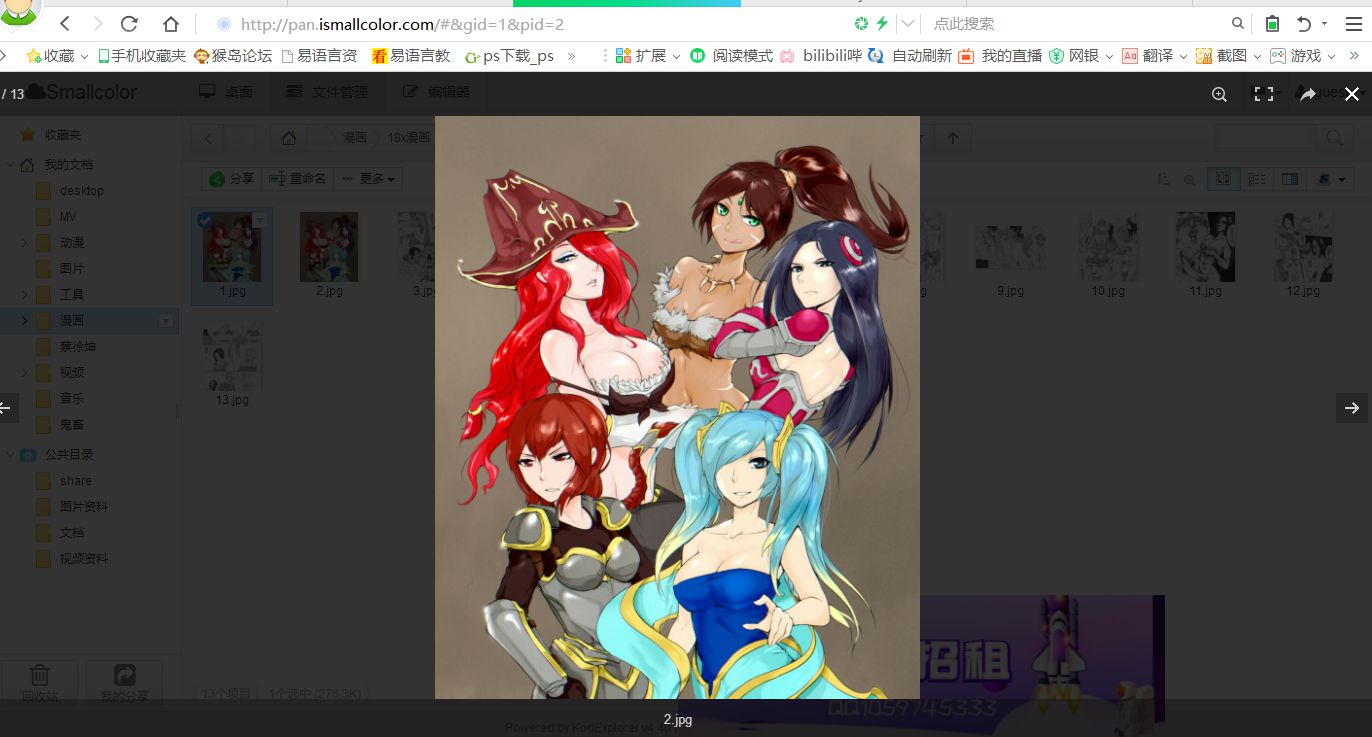This screenshot has width=1372, height=737.
Task: Click the zoom magnifier in the image viewer
Action: click(1219, 94)
